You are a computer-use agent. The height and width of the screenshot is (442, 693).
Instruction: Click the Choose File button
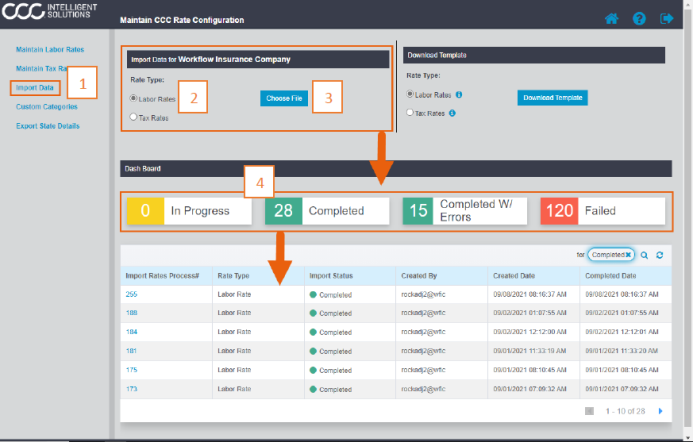(x=284, y=98)
